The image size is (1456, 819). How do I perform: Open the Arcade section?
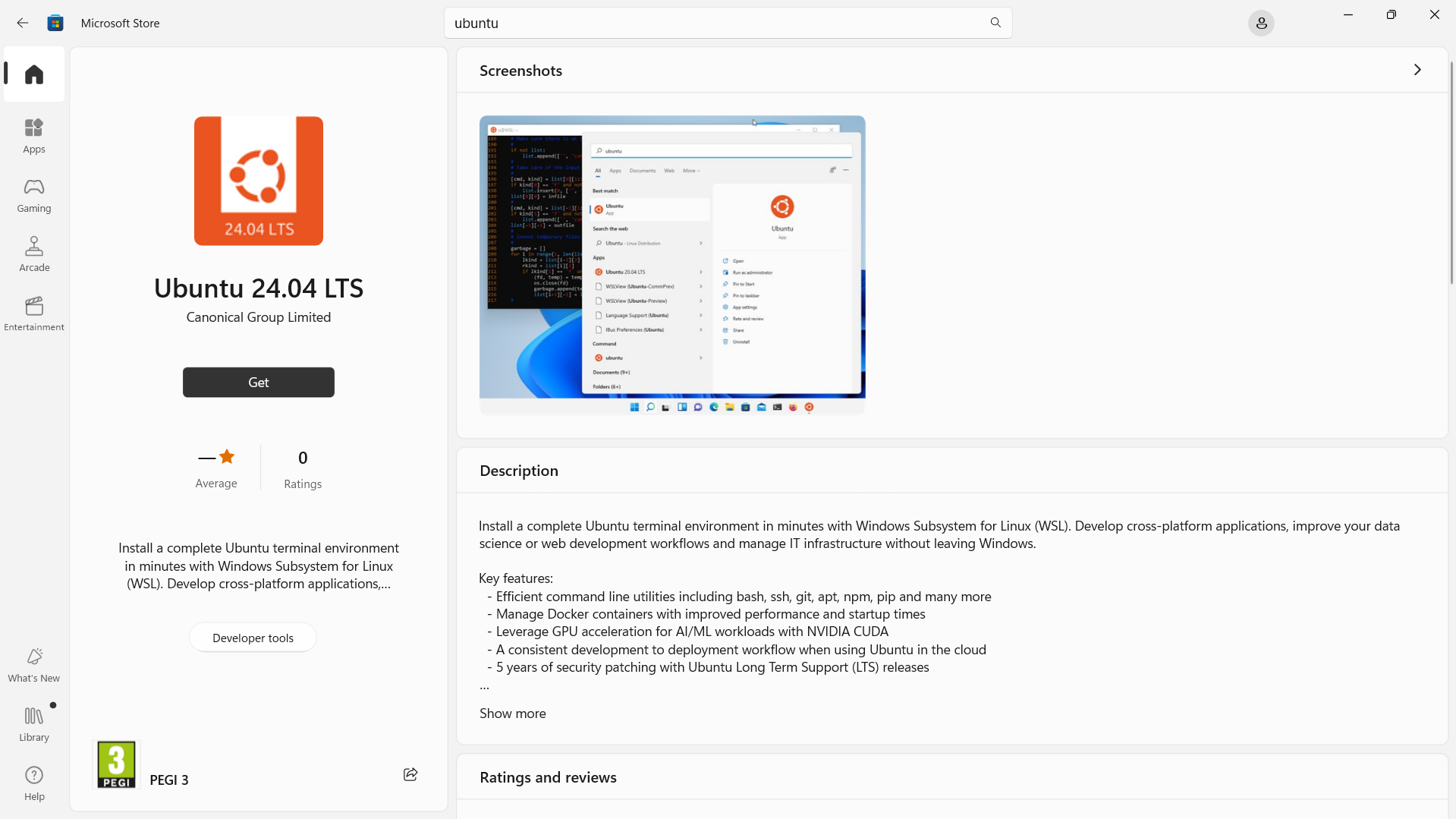(x=33, y=254)
